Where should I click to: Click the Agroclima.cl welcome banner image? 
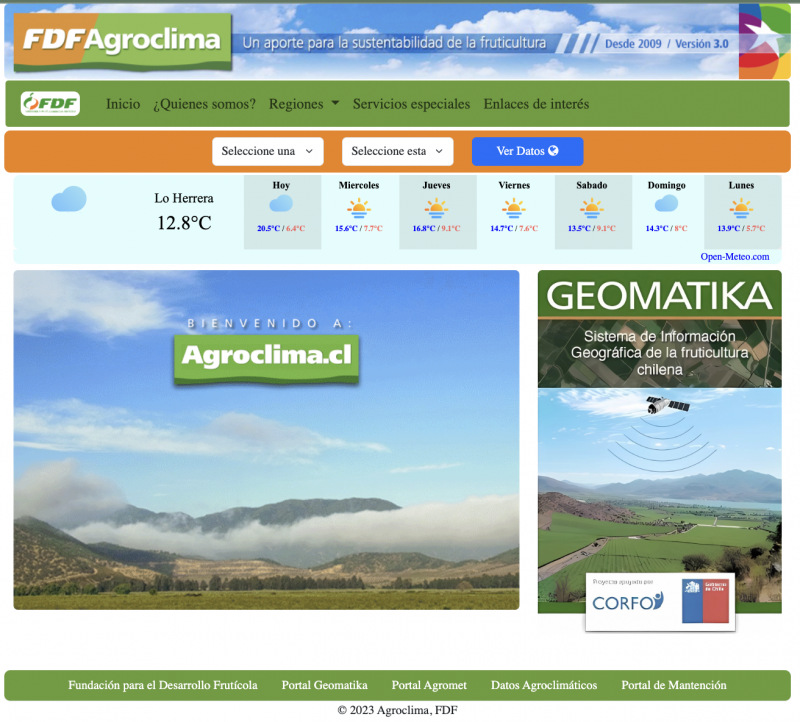[266, 440]
